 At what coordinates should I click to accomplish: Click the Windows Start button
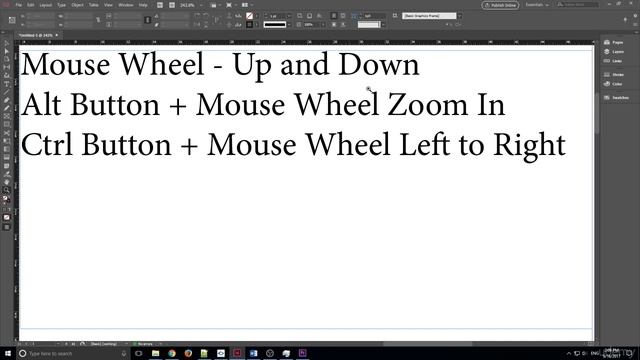pyautogui.click(x=8, y=353)
